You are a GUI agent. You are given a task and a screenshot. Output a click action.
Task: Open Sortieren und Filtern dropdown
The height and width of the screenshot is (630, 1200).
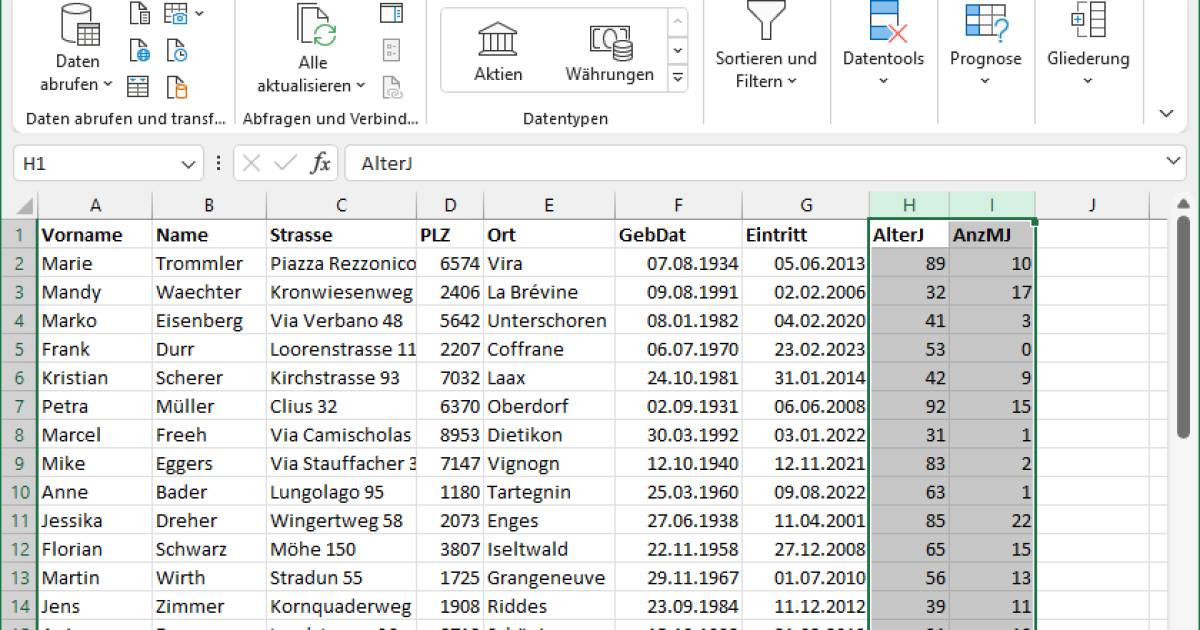[765, 52]
